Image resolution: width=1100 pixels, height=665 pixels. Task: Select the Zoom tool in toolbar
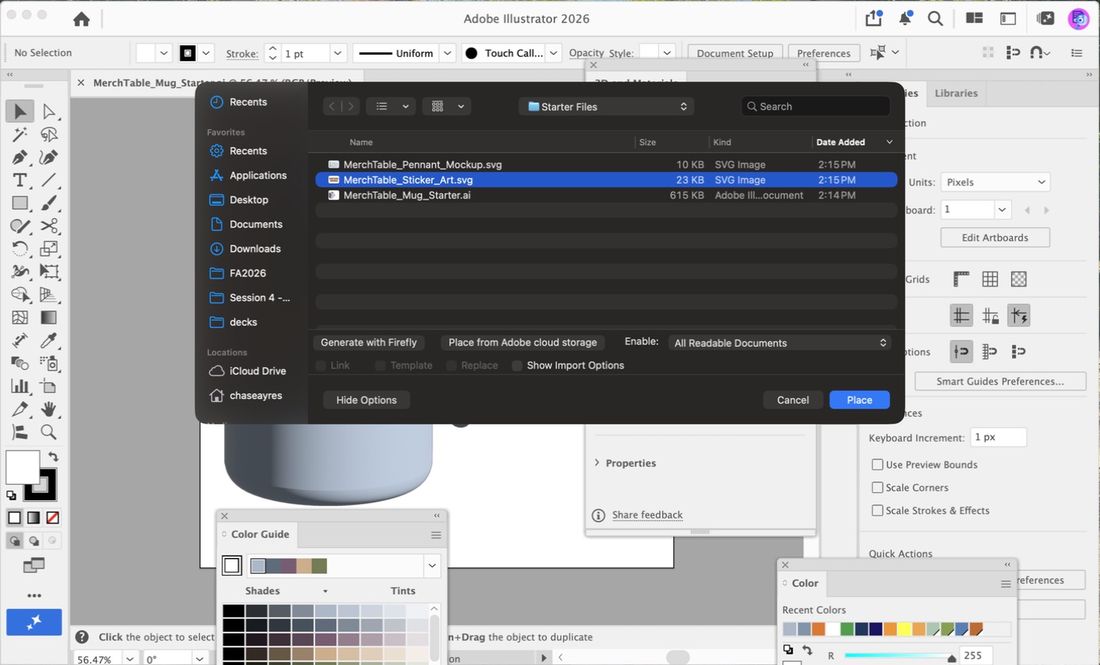[48, 431]
